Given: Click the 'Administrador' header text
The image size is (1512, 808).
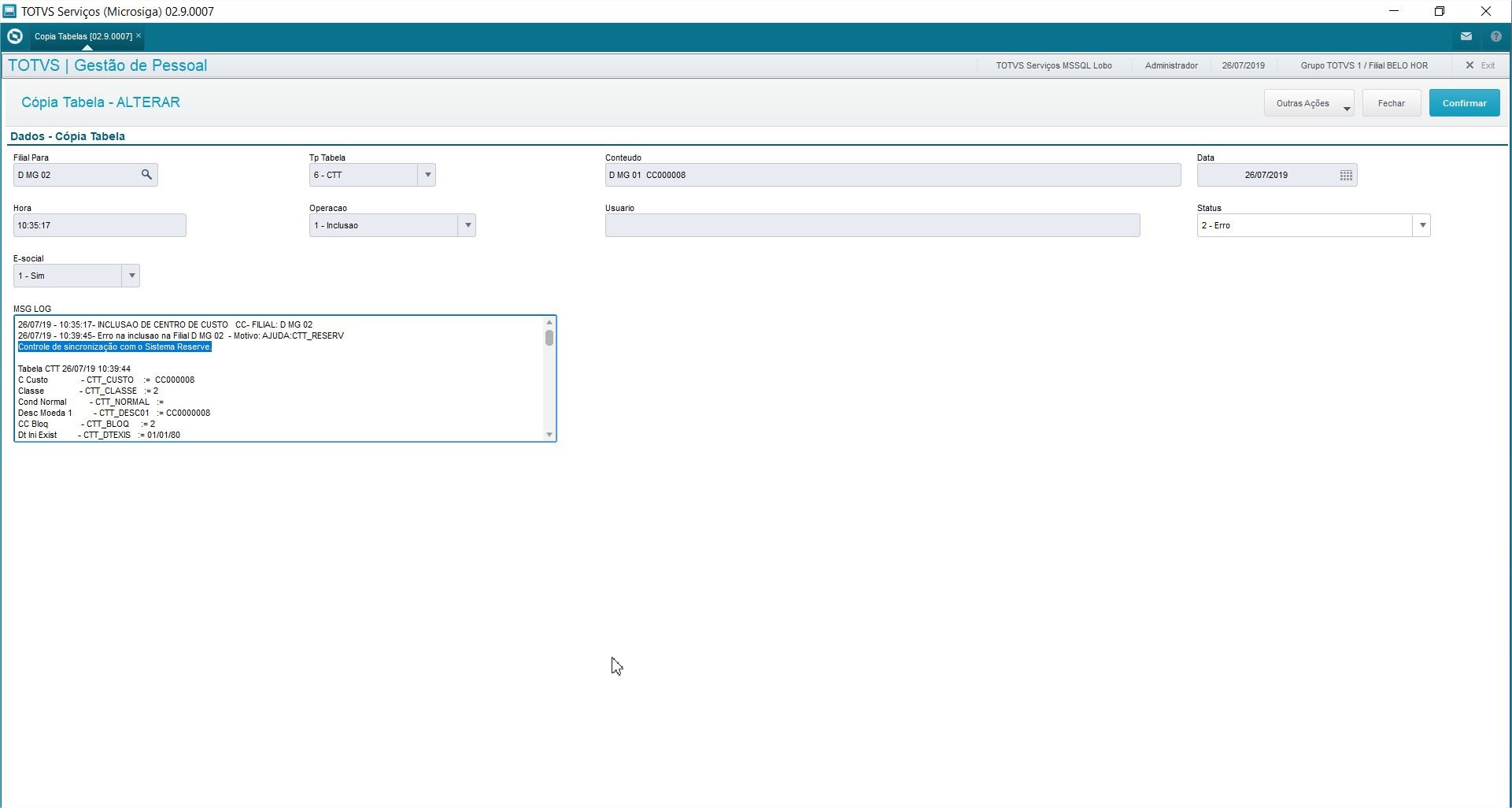Looking at the screenshot, I should point(1171,65).
